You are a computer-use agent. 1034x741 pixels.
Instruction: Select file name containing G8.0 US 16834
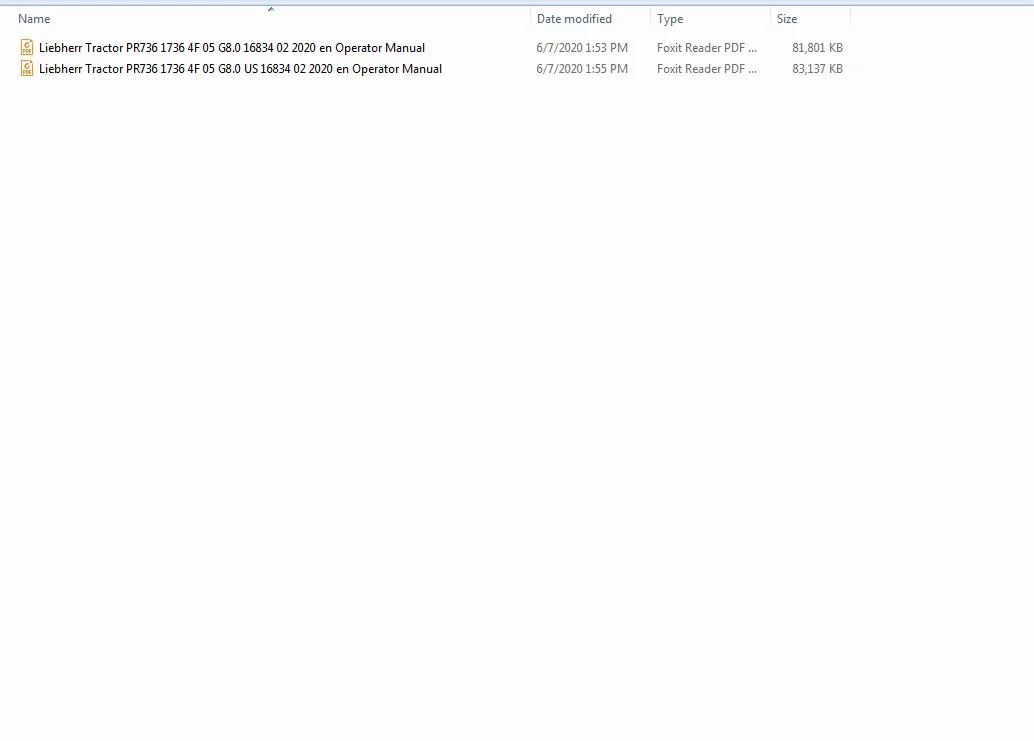pos(240,69)
